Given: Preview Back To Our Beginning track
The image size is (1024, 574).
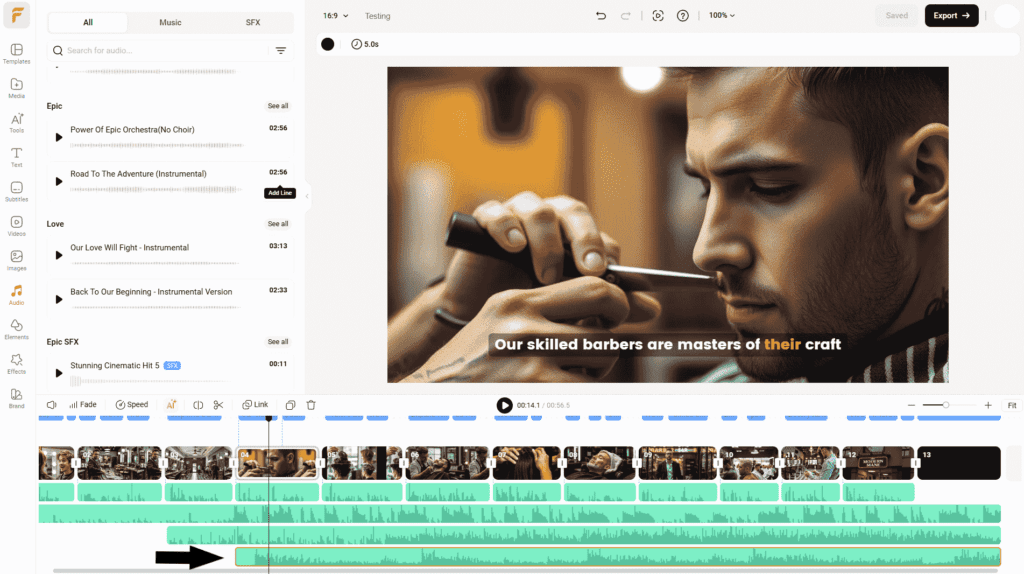Looking at the screenshot, I should [59, 300].
